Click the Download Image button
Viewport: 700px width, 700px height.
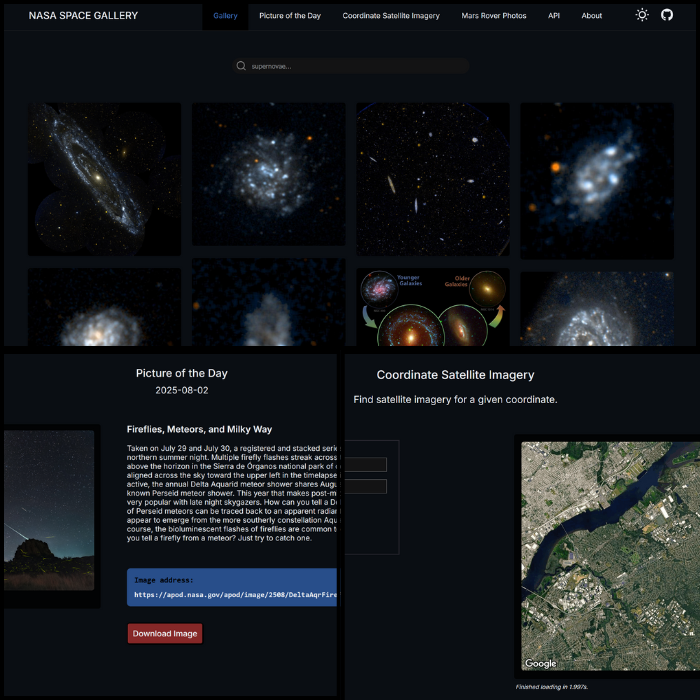pyautogui.click(x=165, y=633)
